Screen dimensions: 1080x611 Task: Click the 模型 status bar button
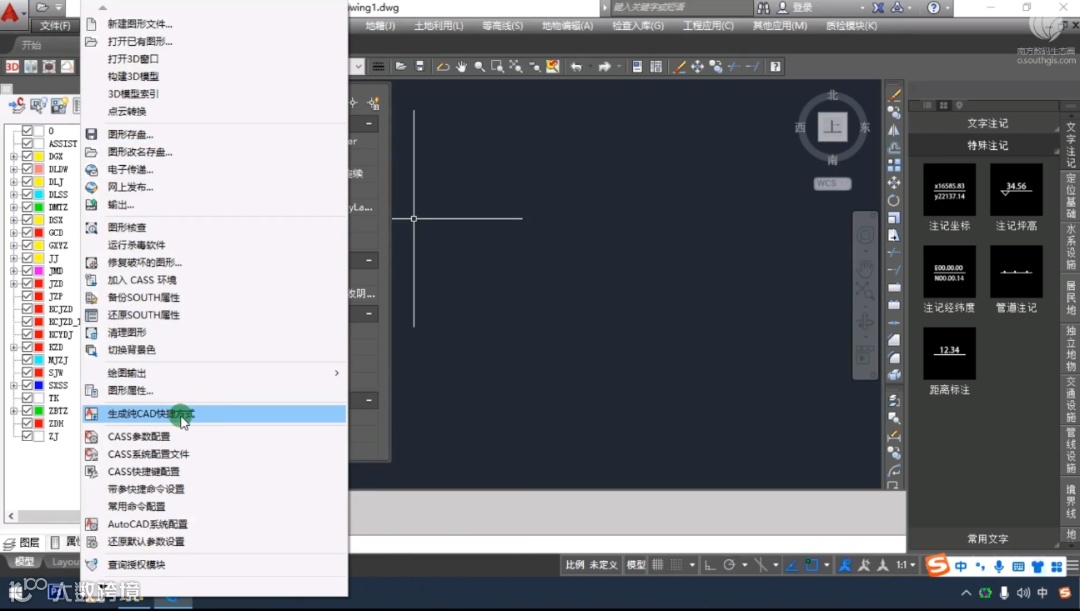636,565
